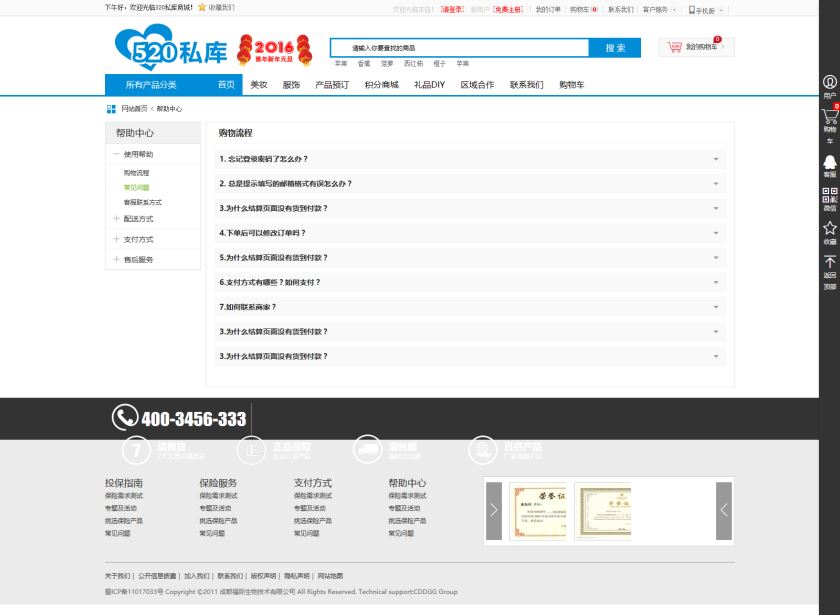The image size is (840, 615).
Task: Expand question 6 支付方式有哪些 arrow
Action: coord(716,282)
